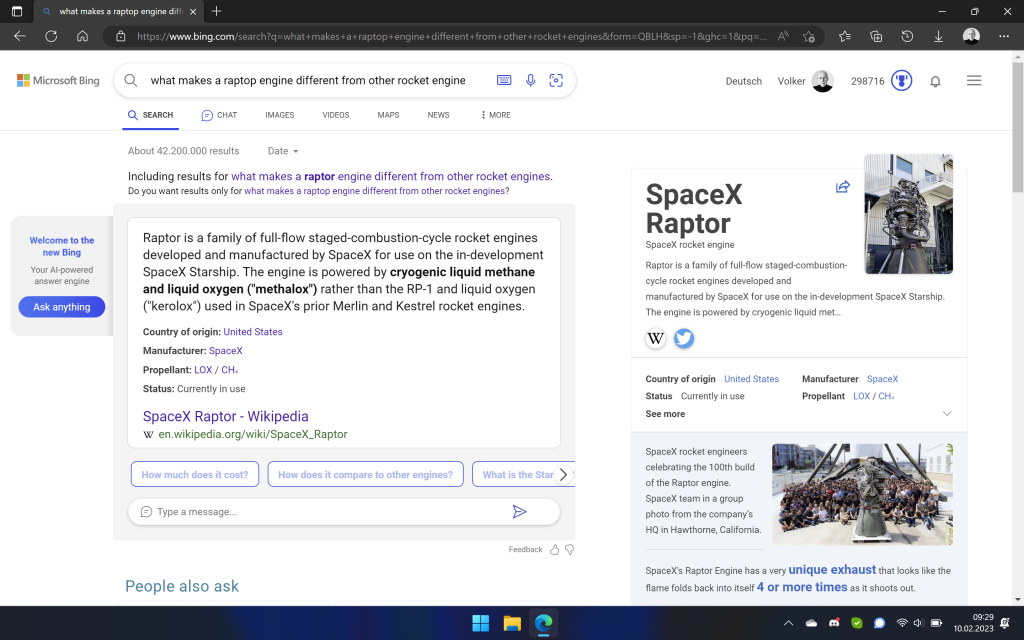Click the Wikipedia icon in knowledge panel
This screenshot has width=1024, height=640.
click(x=656, y=338)
